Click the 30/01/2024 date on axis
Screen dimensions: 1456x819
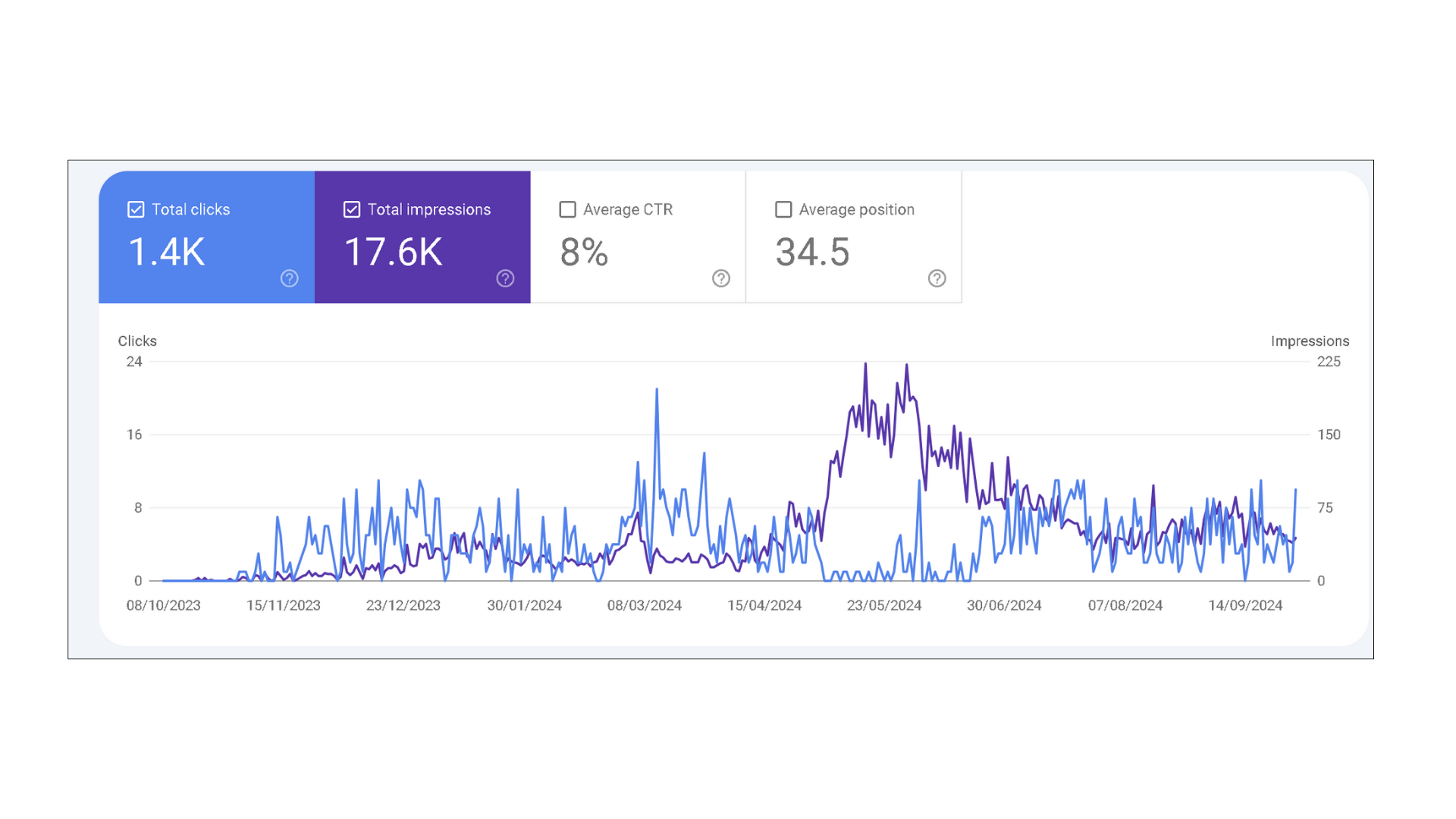pos(524,605)
